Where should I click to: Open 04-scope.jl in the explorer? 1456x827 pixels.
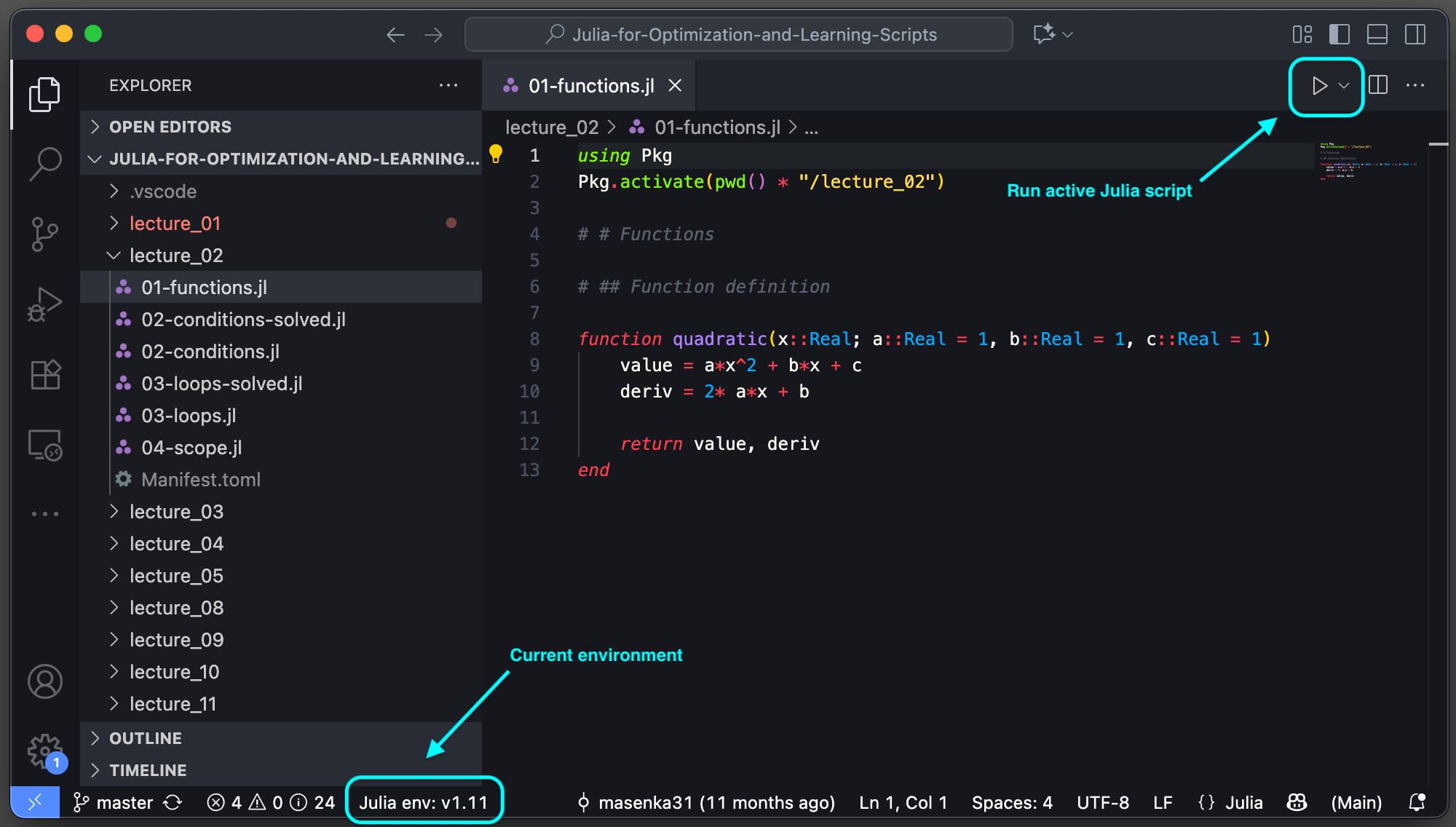[x=191, y=448]
